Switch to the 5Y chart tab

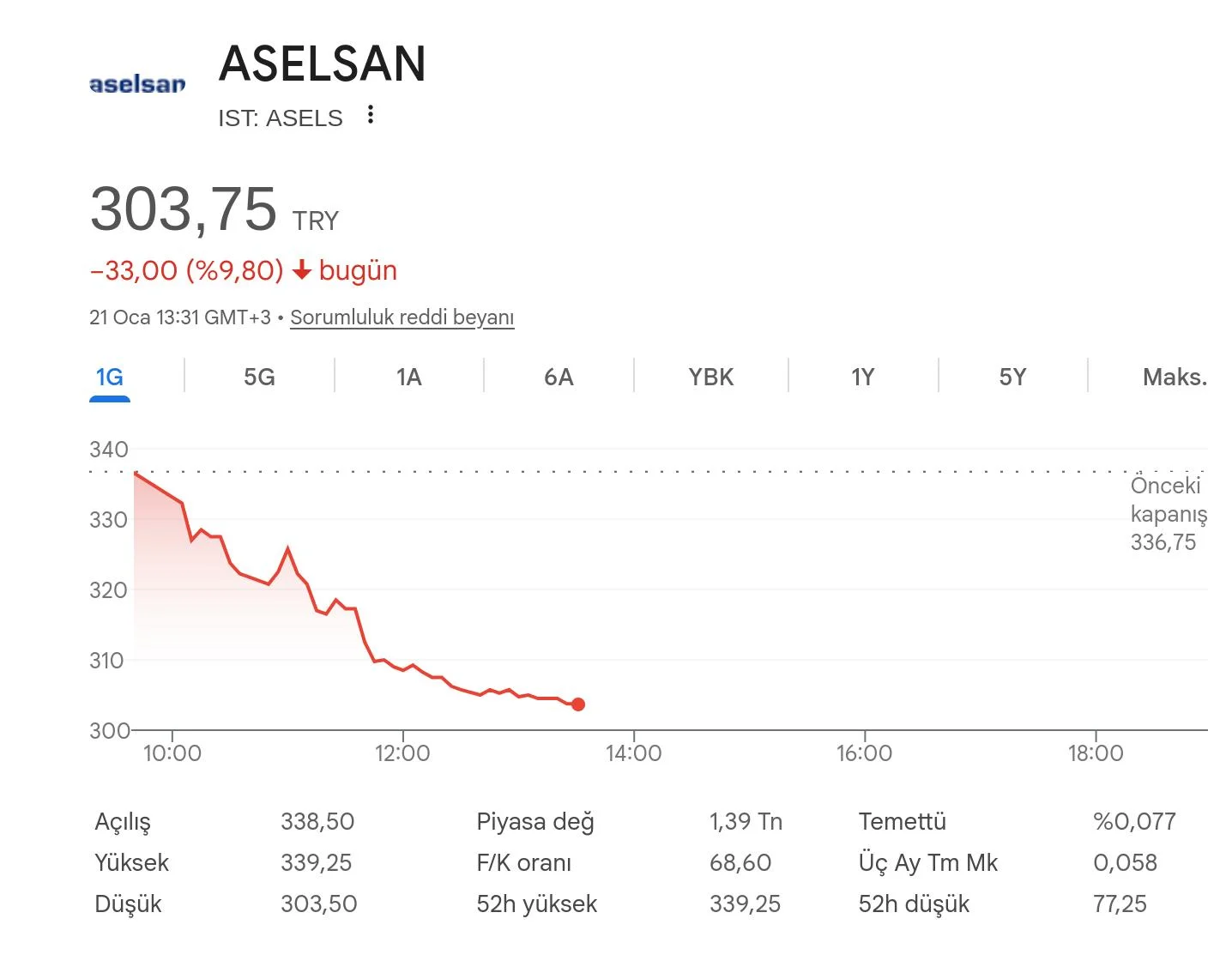[1012, 378]
